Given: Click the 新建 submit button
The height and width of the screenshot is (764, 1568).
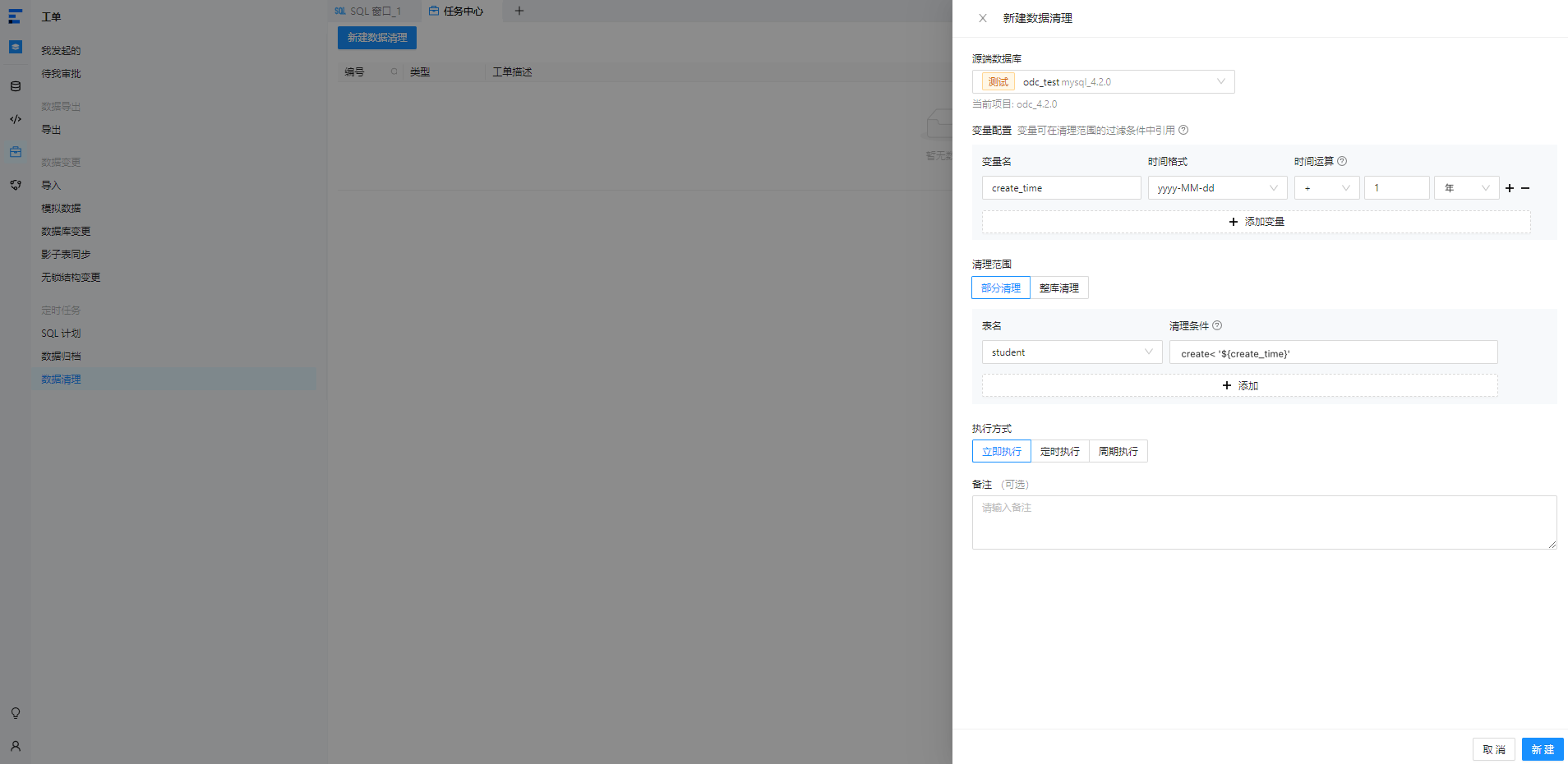Looking at the screenshot, I should coord(1543,749).
